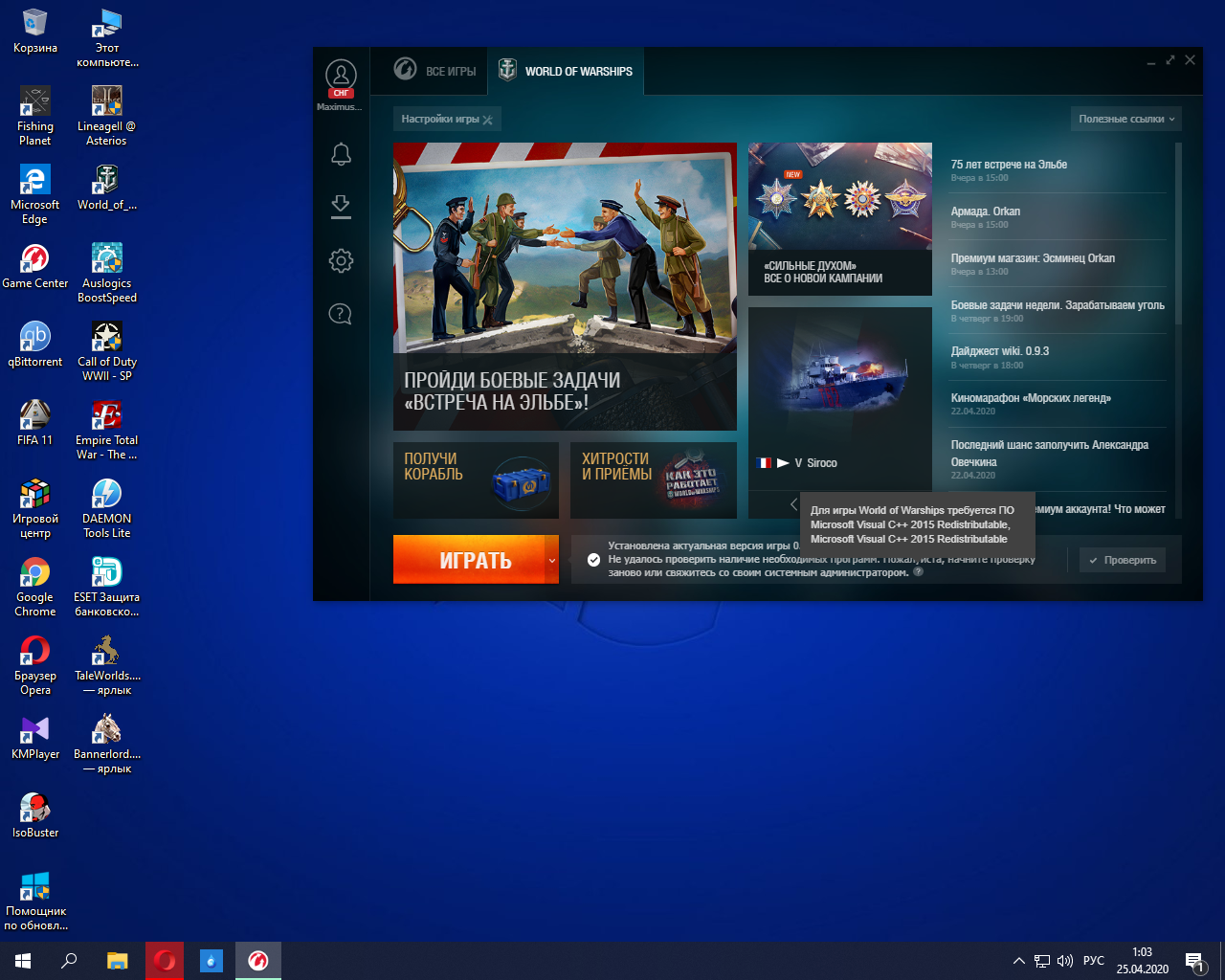Screen dimensions: 1225x980
Task: Select qBittorrent desktop icon
Action: click(x=35, y=345)
